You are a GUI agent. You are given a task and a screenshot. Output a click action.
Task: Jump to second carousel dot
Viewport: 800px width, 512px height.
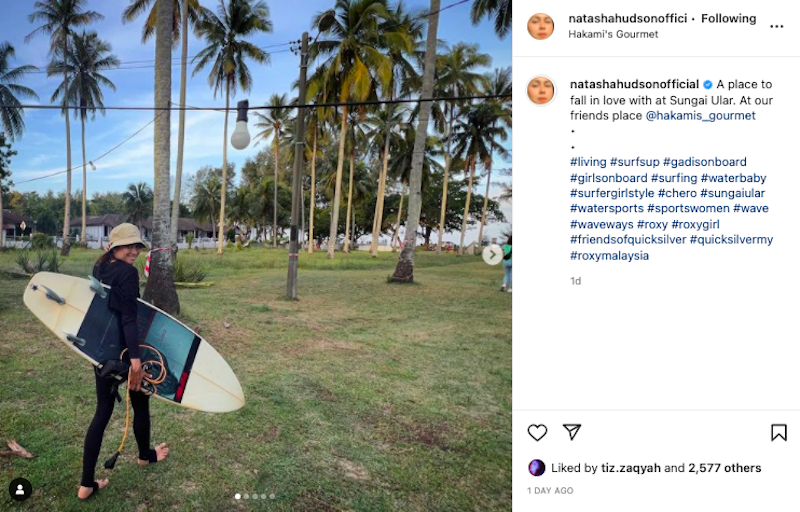coord(246,496)
